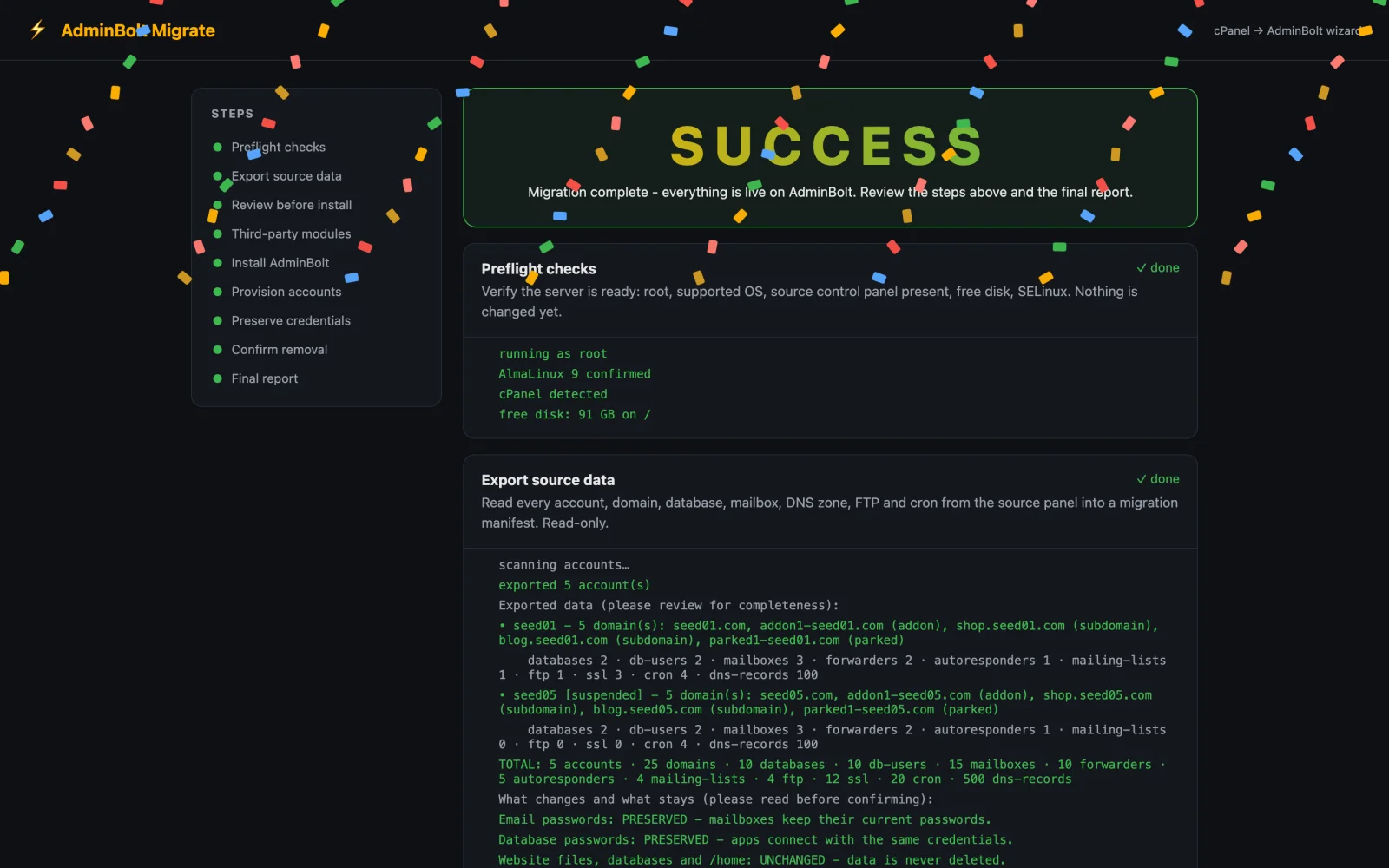This screenshot has height=868, width=1389.
Task: Jump to Third-party modules step
Action: [x=291, y=233]
